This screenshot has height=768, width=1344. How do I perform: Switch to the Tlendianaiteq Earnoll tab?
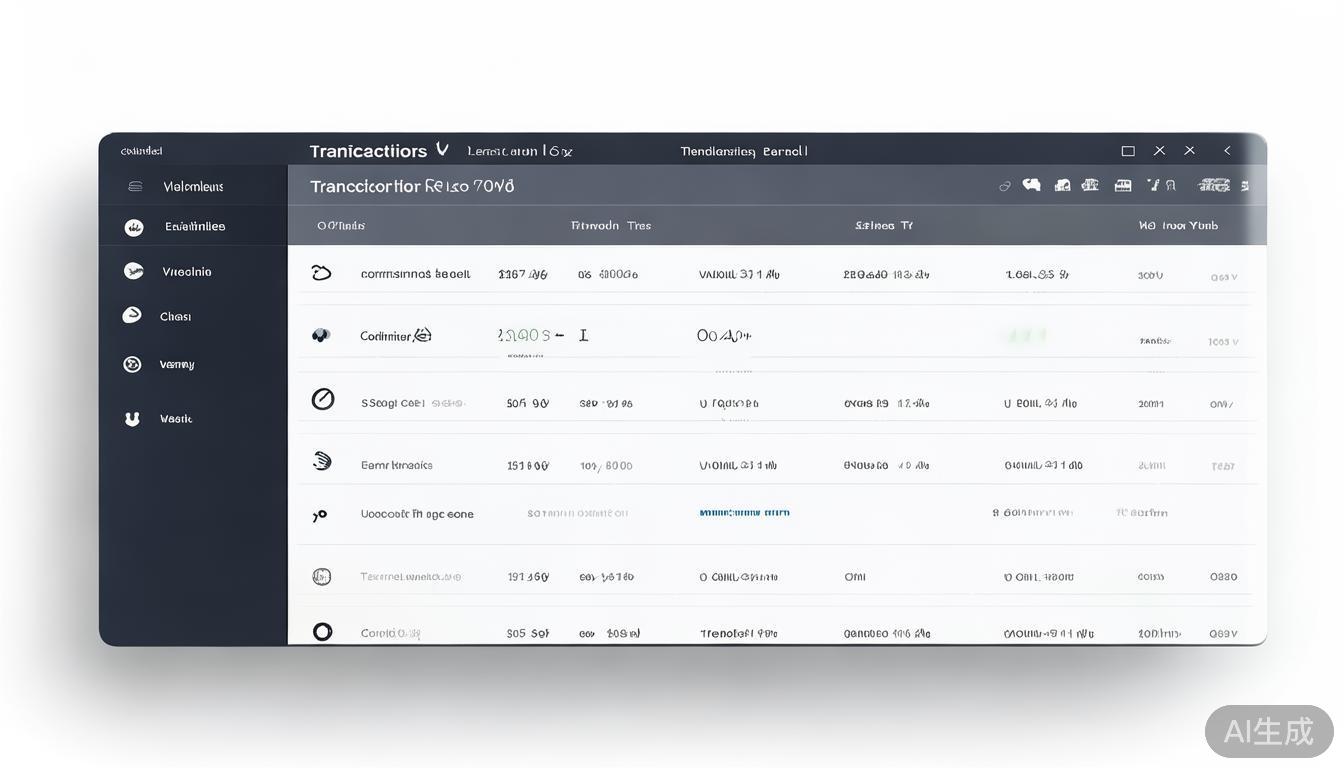point(743,151)
